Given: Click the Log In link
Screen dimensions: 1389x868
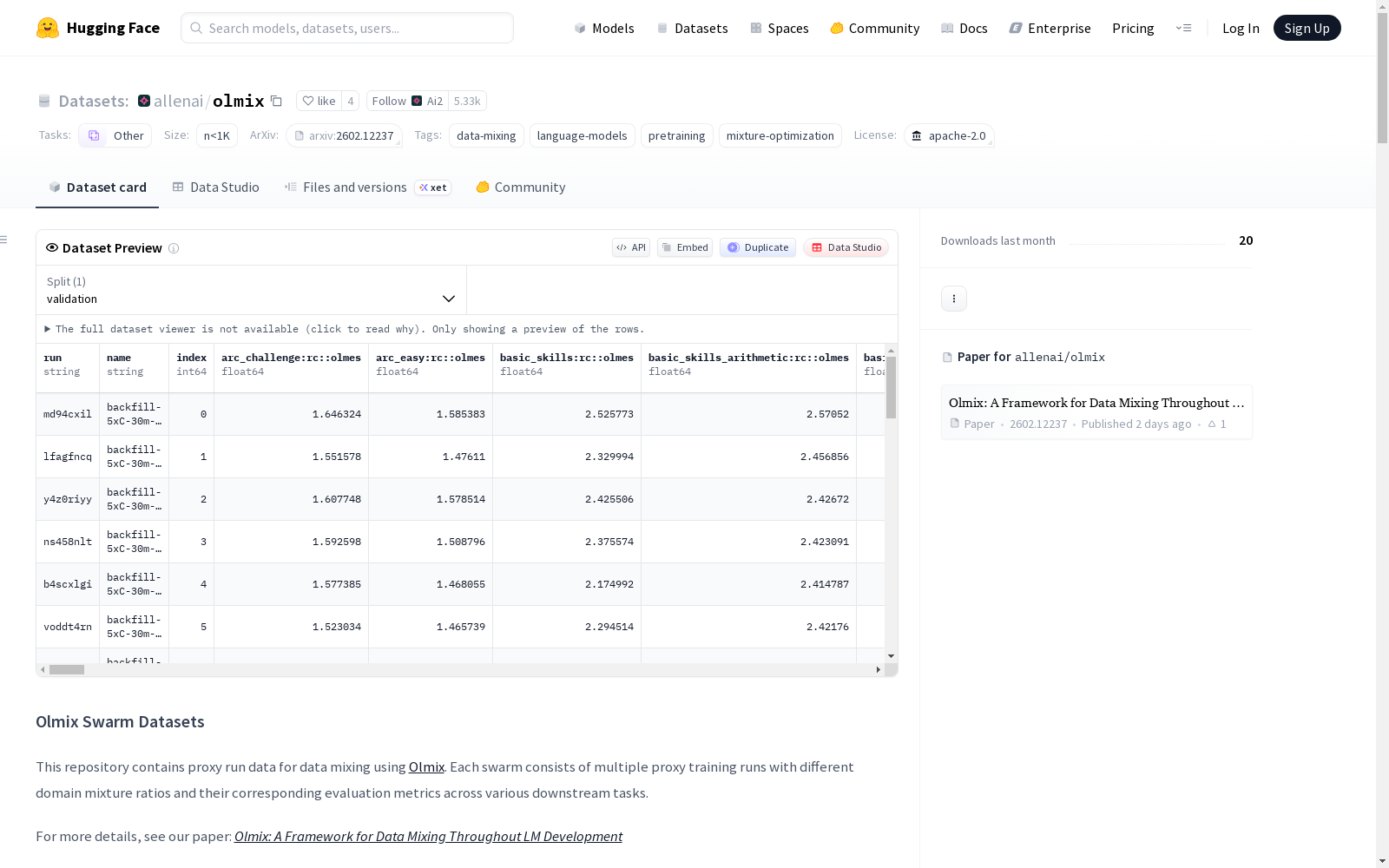Looking at the screenshot, I should click(1241, 28).
